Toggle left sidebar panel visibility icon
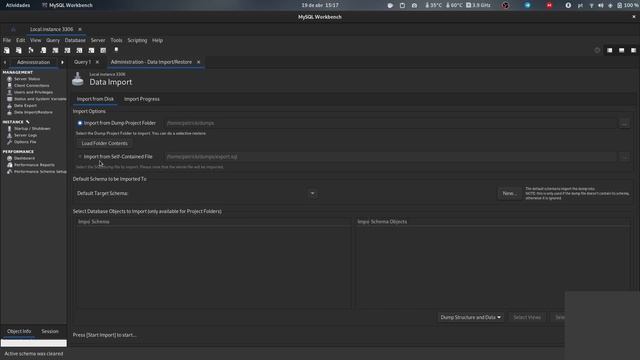Viewport: 640px width, 360px height. pyautogui.click(x=609, y=50)
